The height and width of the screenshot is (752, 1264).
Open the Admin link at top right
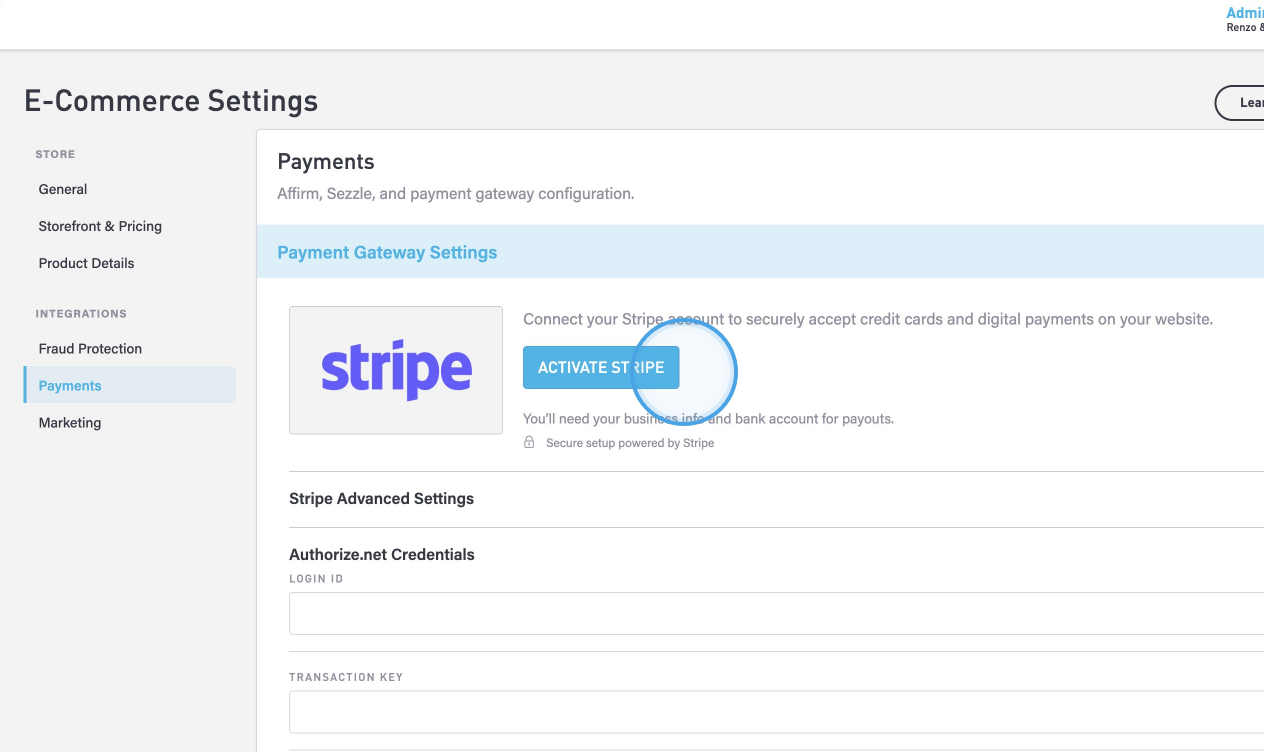tap(1245, 13)
